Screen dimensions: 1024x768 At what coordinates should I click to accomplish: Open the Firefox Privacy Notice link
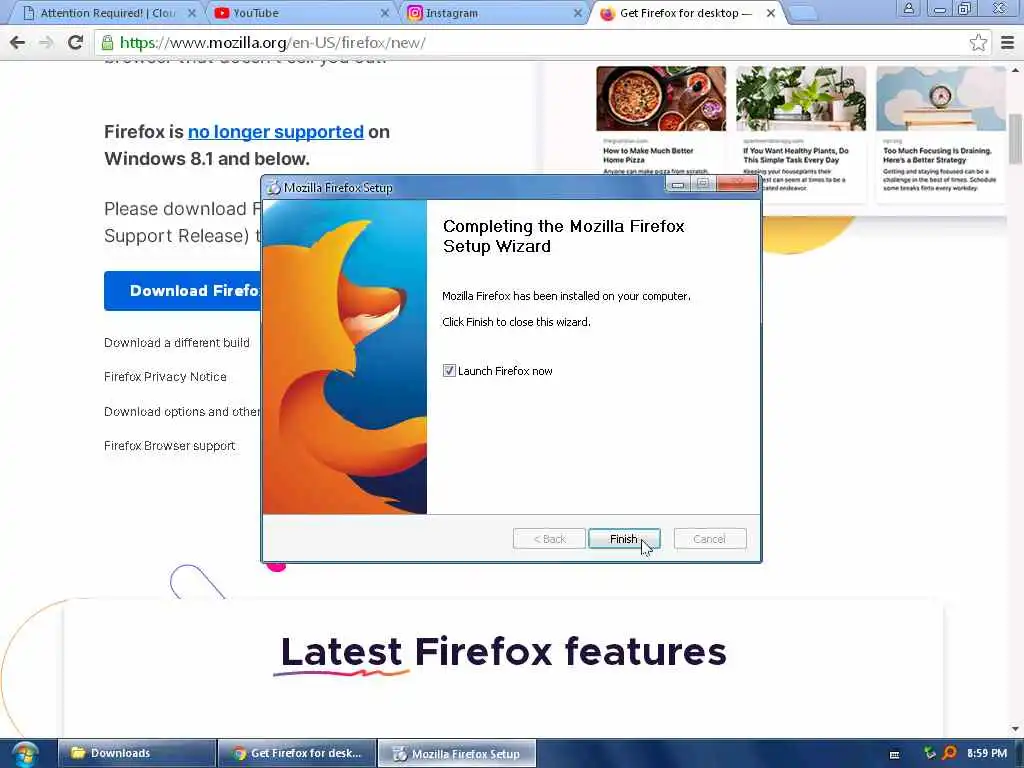165,377
